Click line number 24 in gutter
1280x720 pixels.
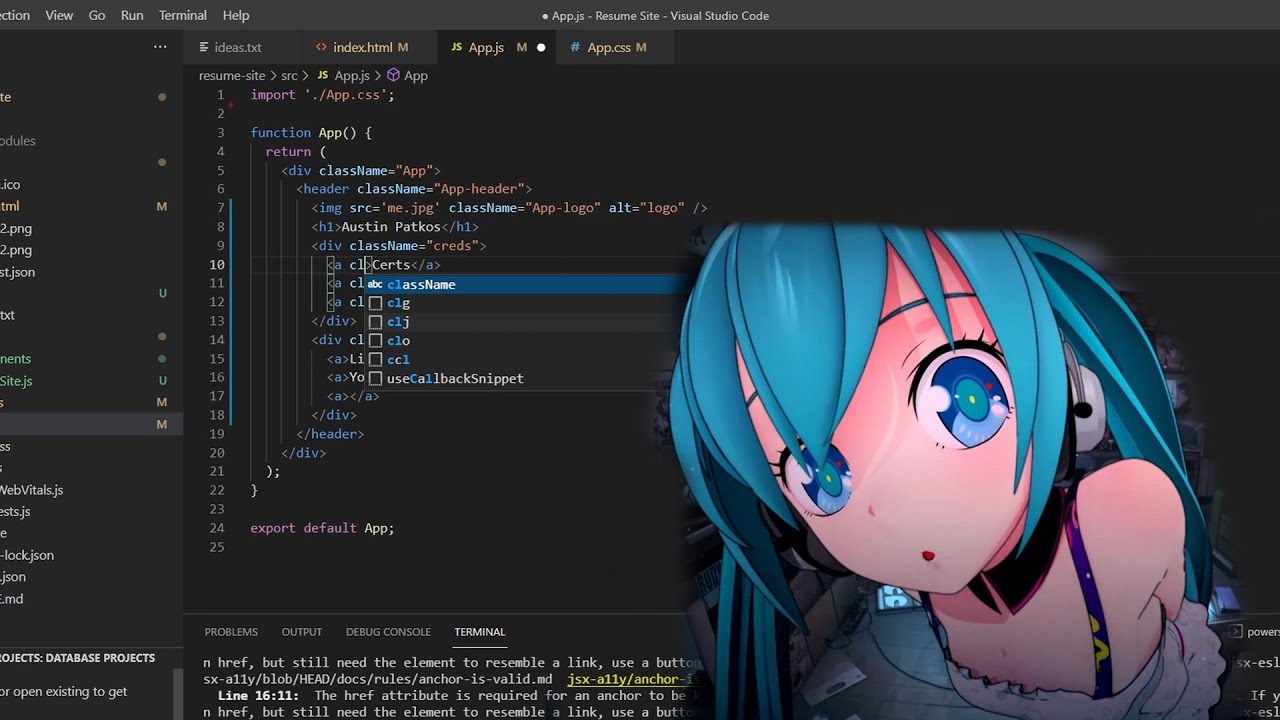(217, 528)
